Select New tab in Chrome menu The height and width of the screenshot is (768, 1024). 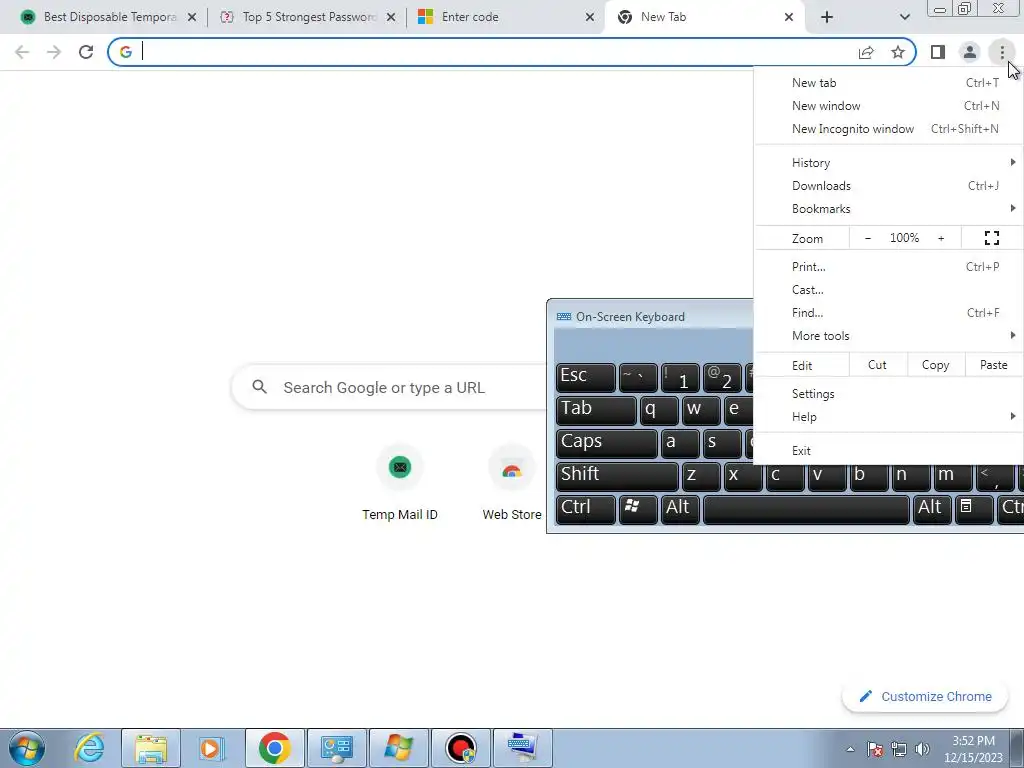click(x=889, y=83)
